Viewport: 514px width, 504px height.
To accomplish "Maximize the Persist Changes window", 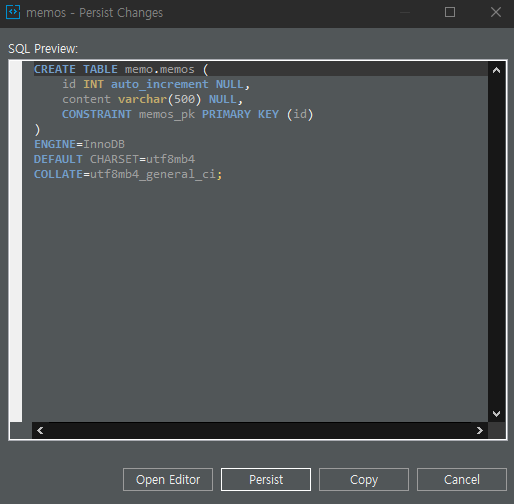I will (x=450, y=12).
